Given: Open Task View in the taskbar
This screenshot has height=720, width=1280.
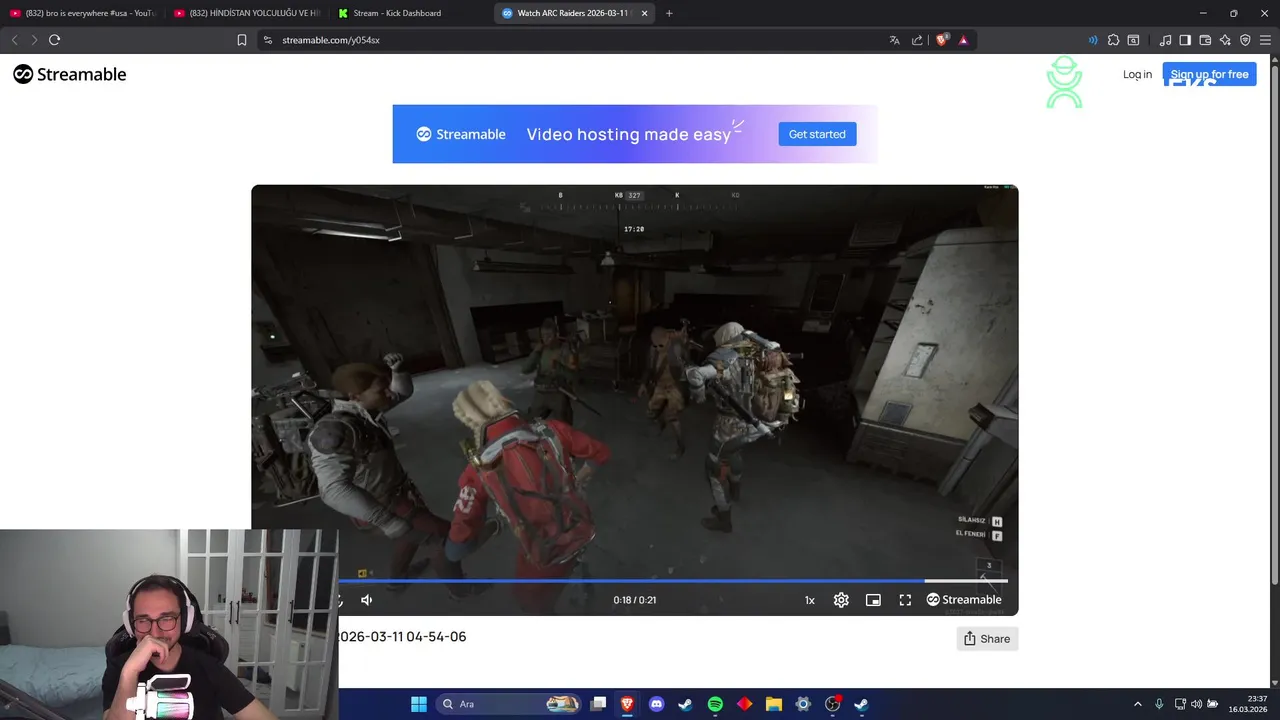Looking at the screenshot, I should pos(598,704).
